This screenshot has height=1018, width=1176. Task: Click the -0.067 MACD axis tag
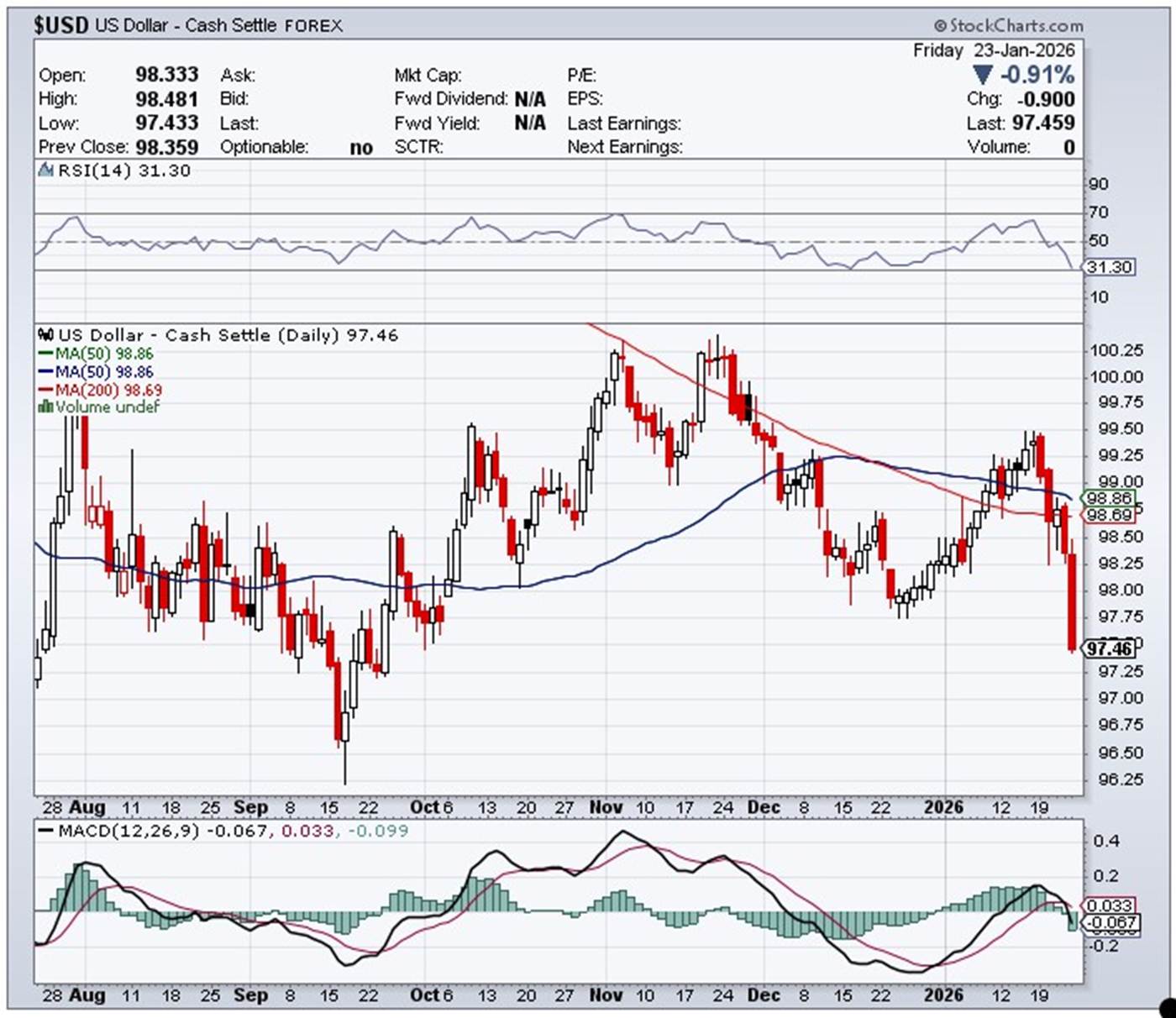coord(1110,922)
